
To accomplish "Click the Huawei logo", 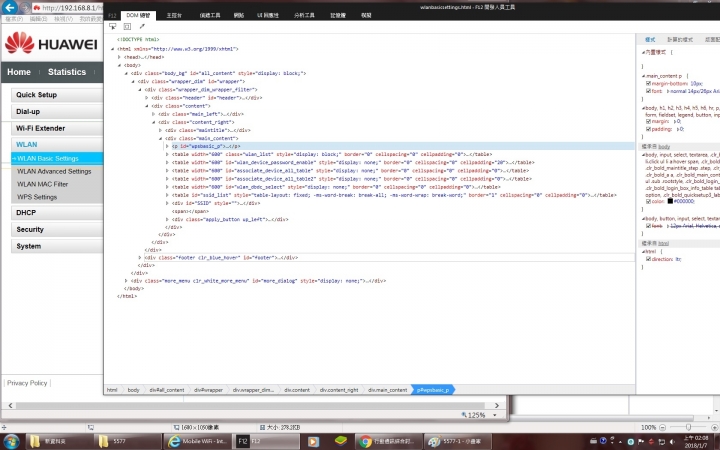I will 49,44.
